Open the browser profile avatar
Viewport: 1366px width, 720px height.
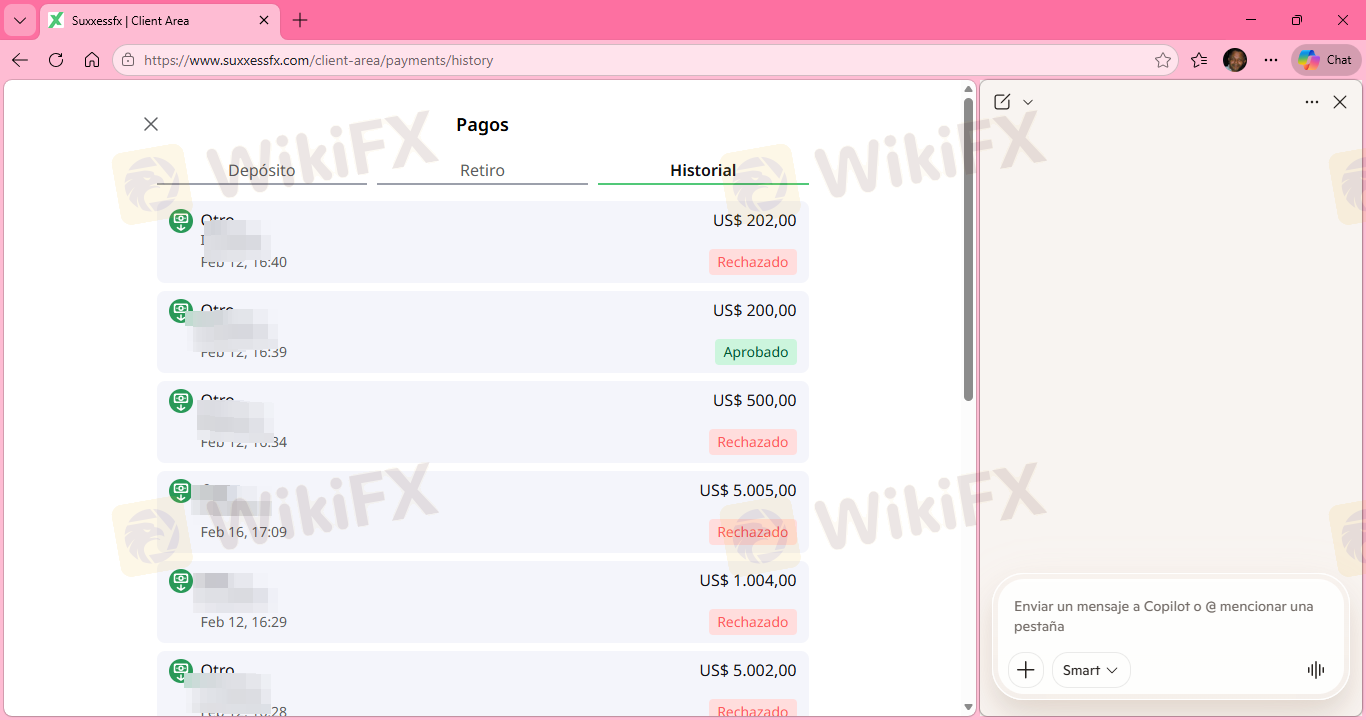(1235, 60)
